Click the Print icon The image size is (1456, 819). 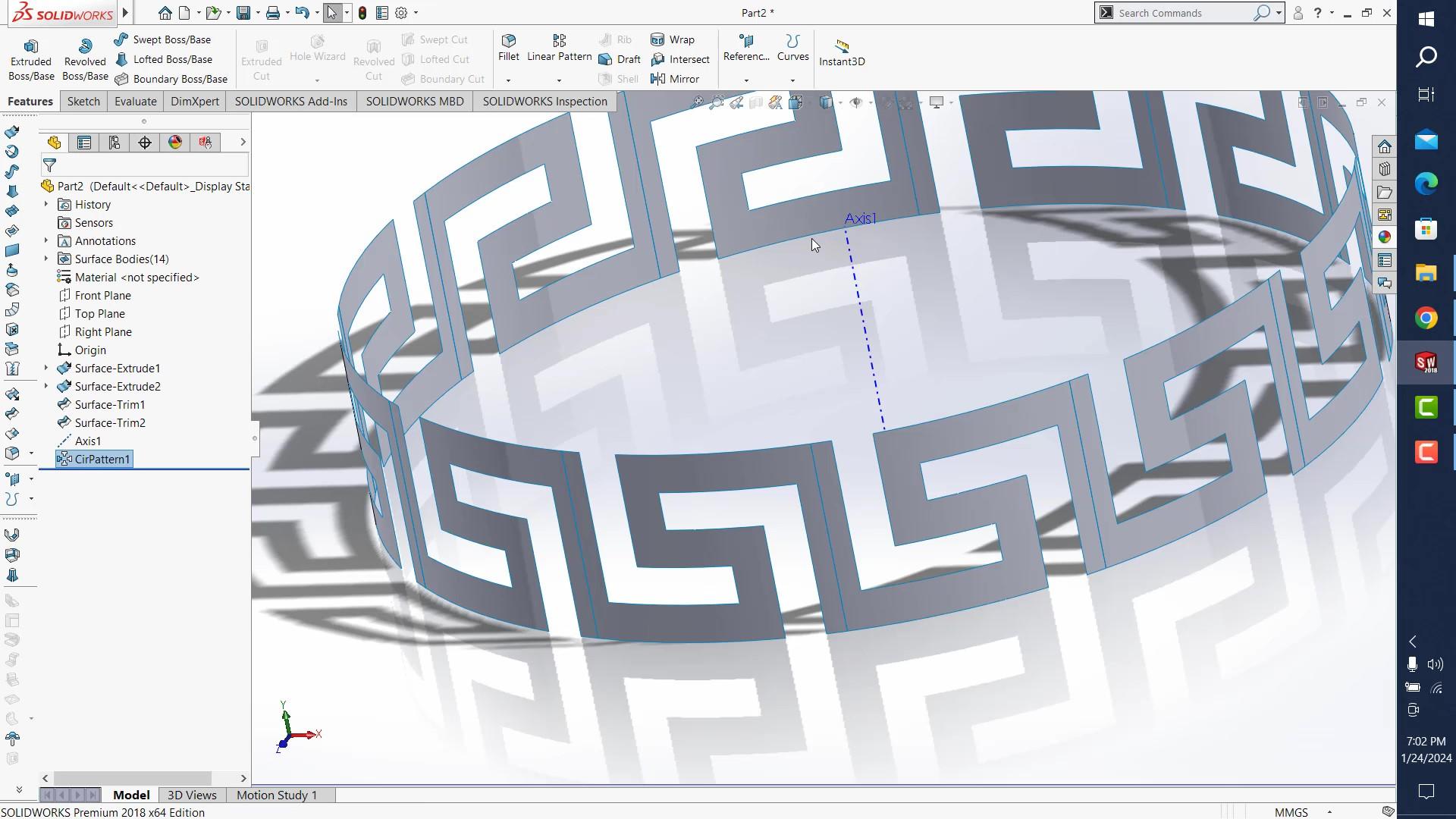[x=273, y=13]
